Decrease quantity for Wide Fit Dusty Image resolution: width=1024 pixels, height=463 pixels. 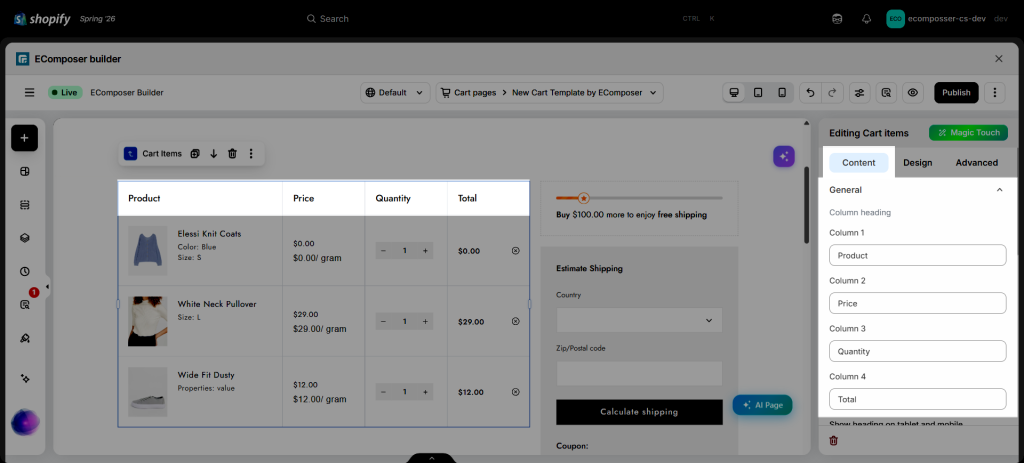pos(383,392)
